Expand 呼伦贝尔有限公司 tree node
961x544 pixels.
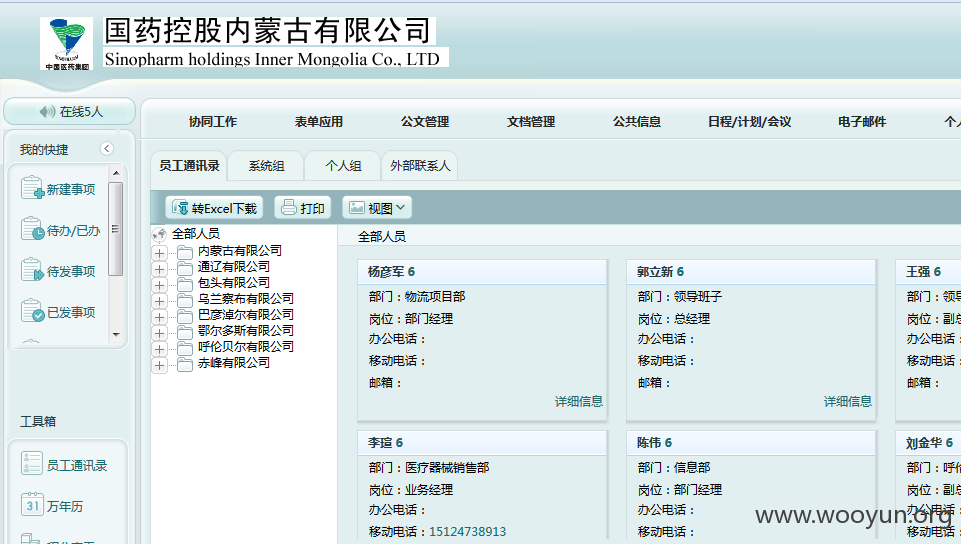tap(159, 349)
